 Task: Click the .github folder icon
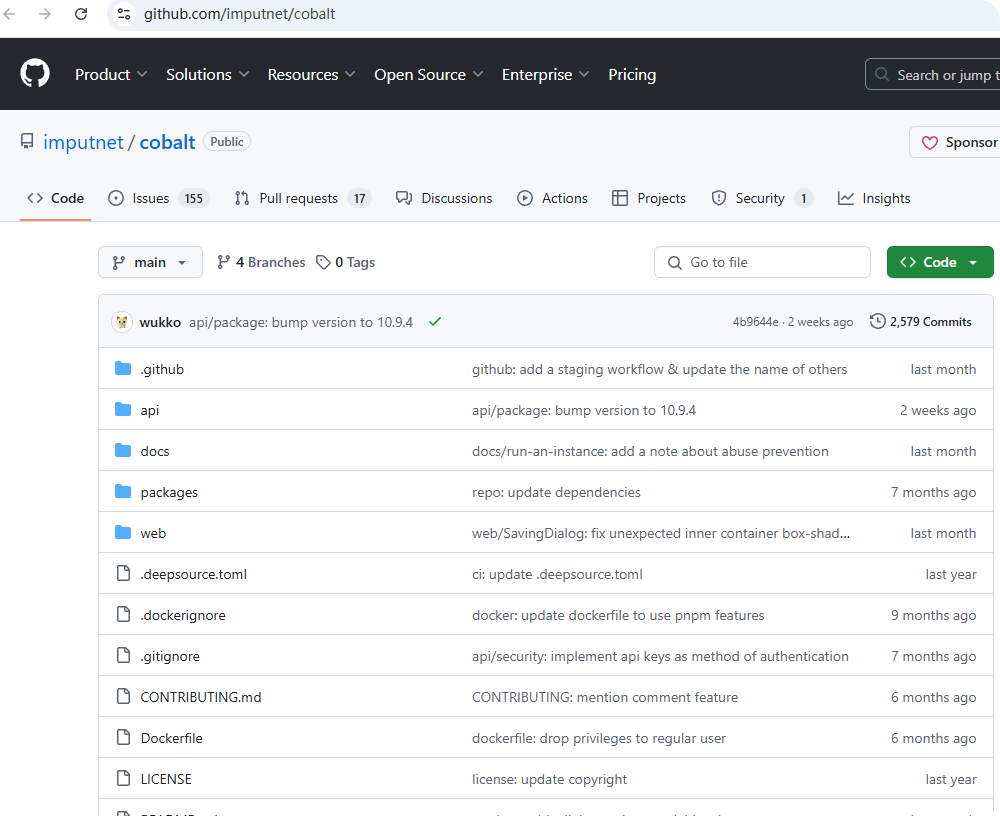pyautogui.click(x=123, y=369)
